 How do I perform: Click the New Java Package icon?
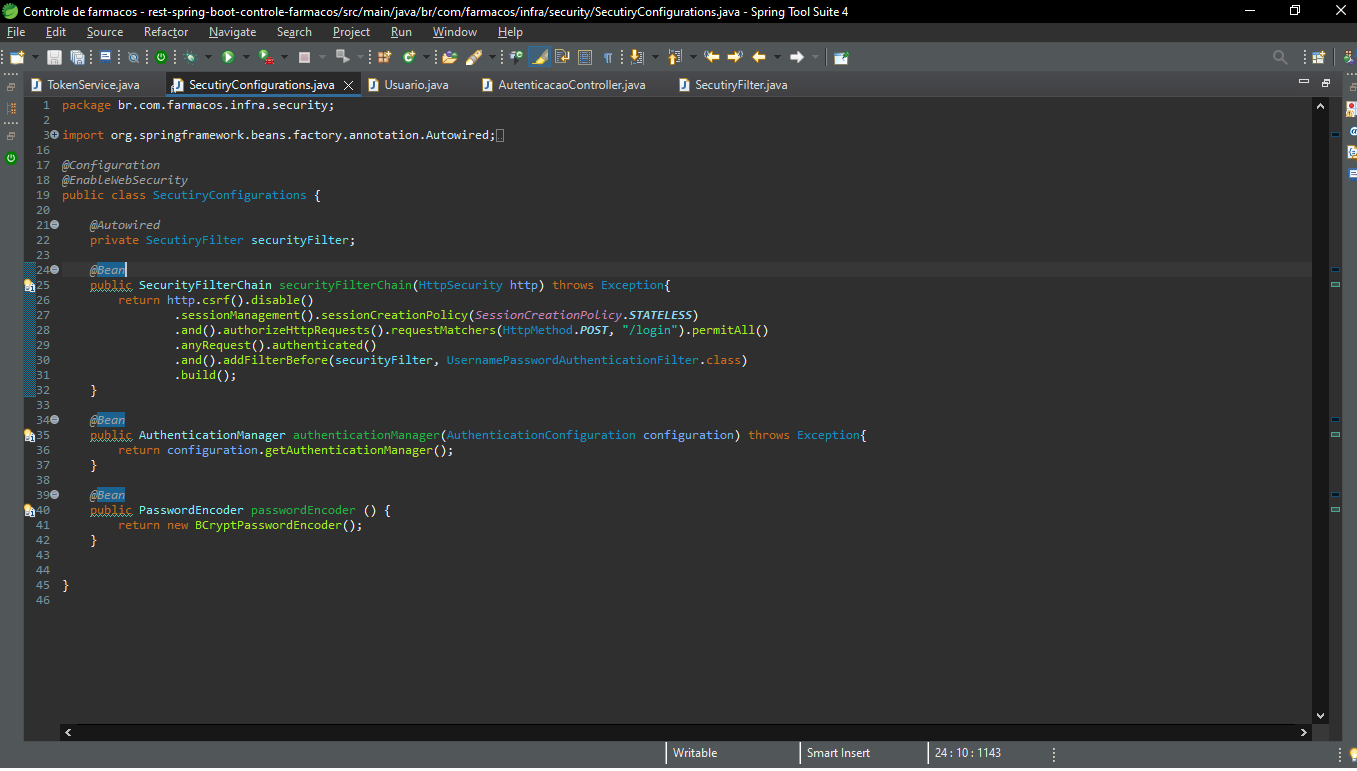[383, 57]
